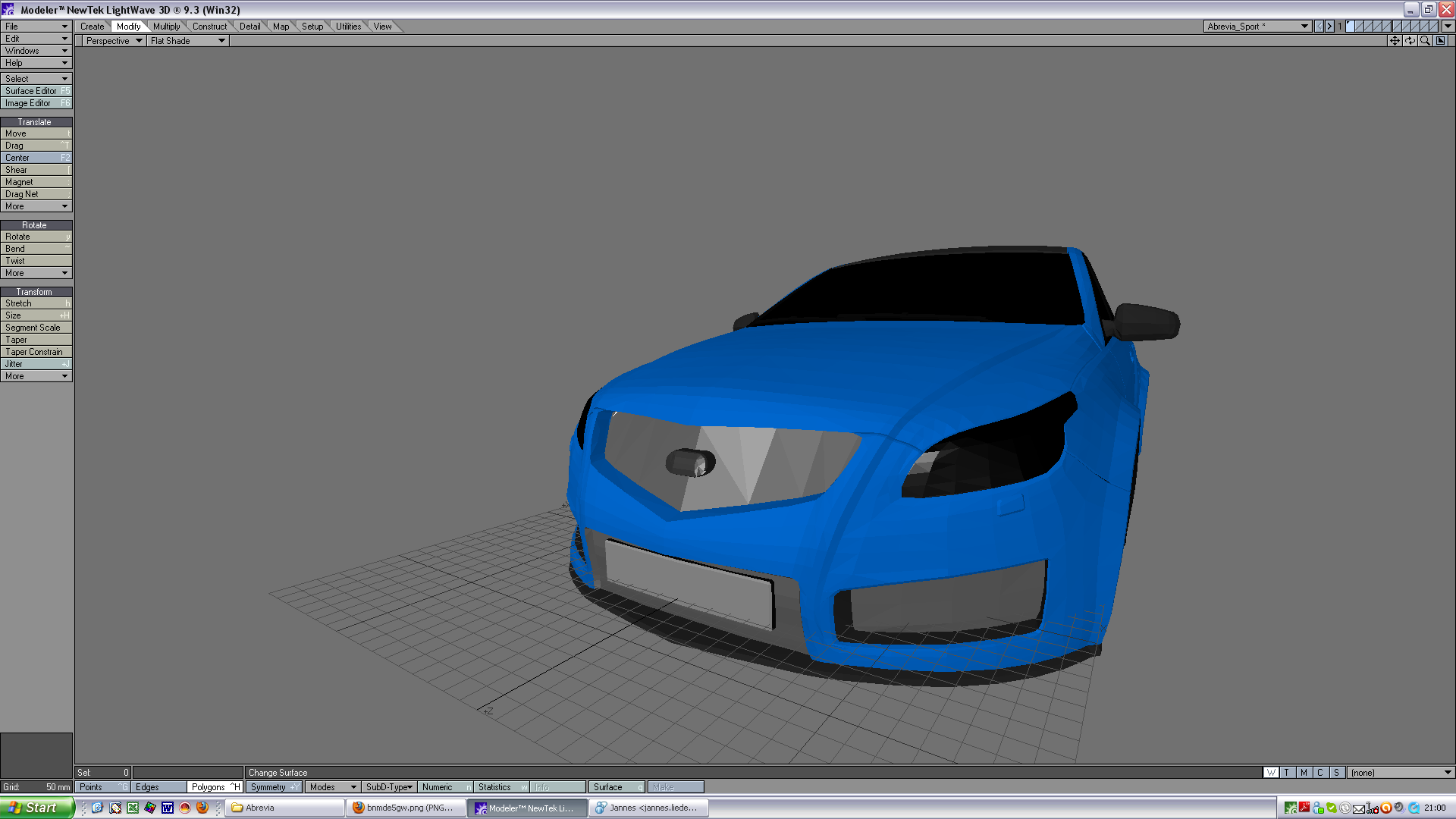1456x819 pixels.
Task: Open the Numeric panel
Action: (446, 787)
